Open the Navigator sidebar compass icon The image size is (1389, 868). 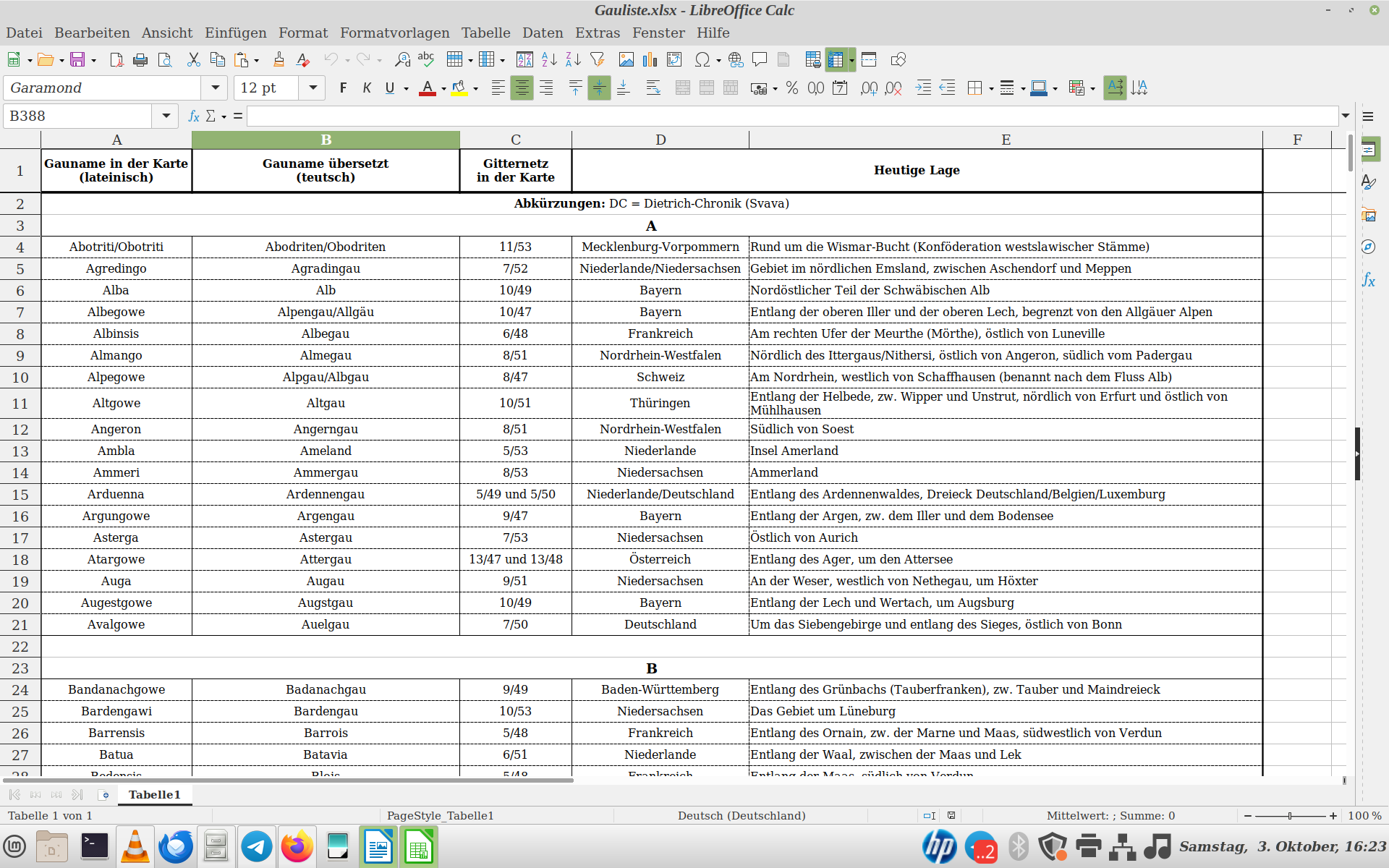(x=1368, y=247)
